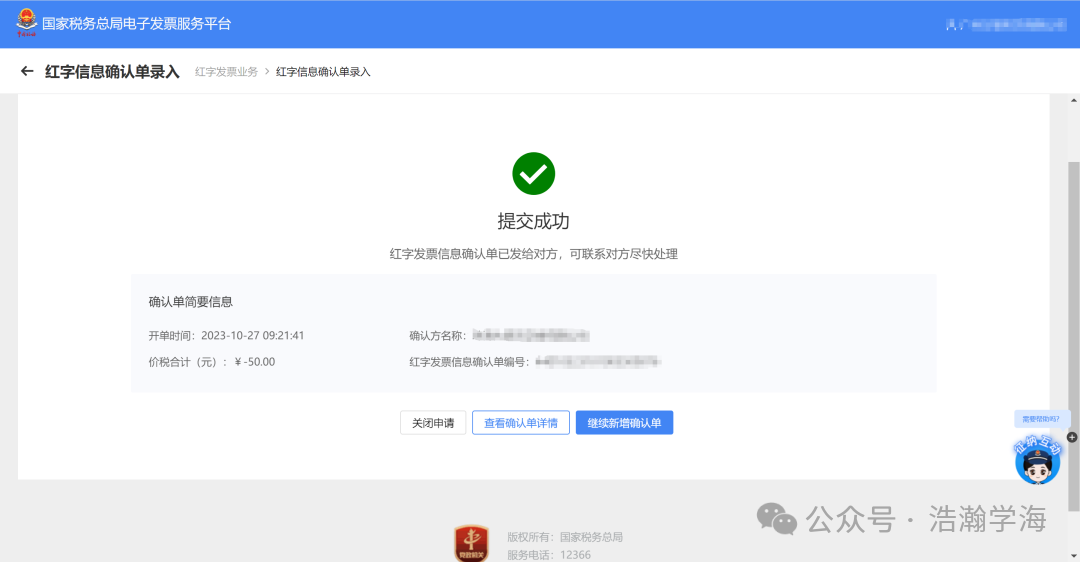The image size is (1080, 562).
Task: Click the State Taxation Administration emblem logo
Action: pos(25,23)
